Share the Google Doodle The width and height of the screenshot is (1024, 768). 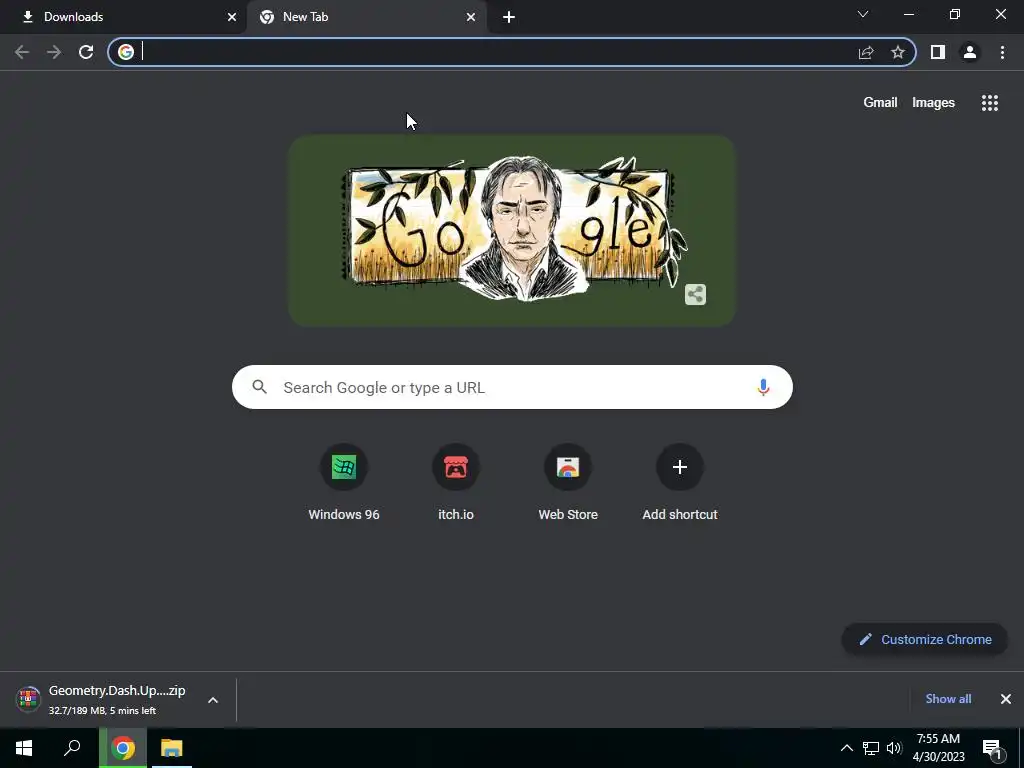click(x=696, y=295)
